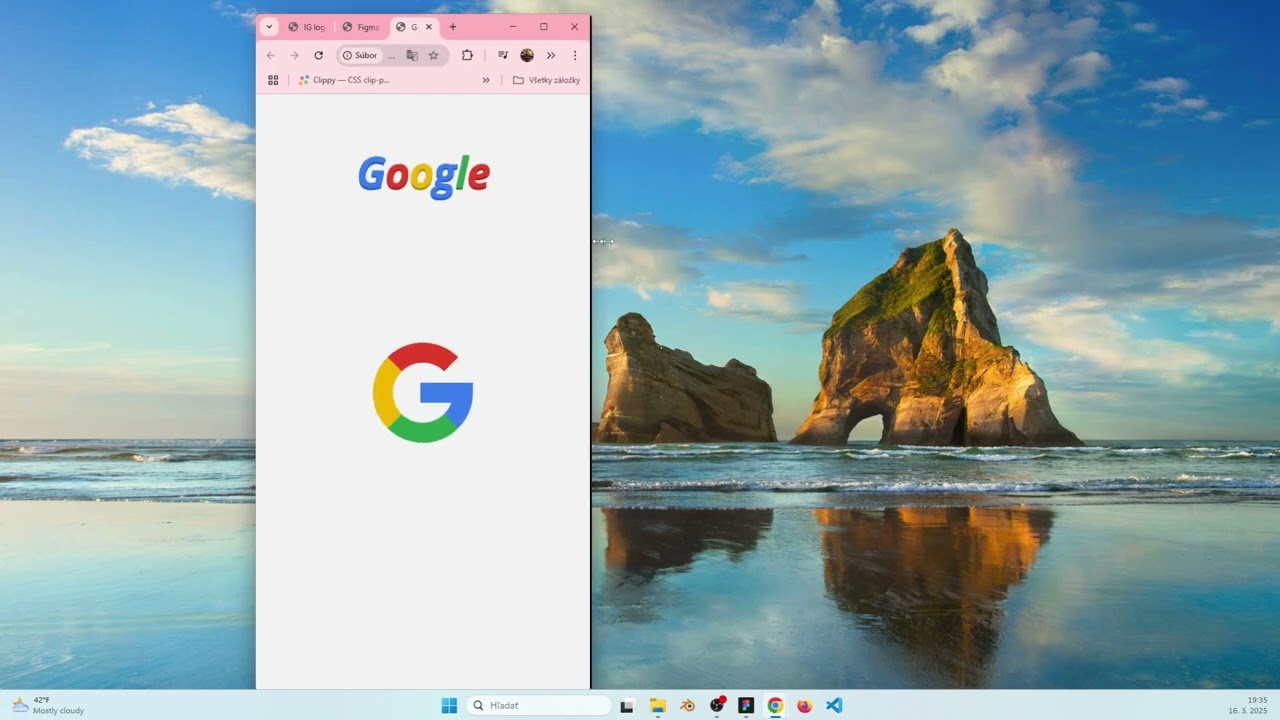
Task: Open Visual Studio Code from the taskbar
Action: point(834,705)
